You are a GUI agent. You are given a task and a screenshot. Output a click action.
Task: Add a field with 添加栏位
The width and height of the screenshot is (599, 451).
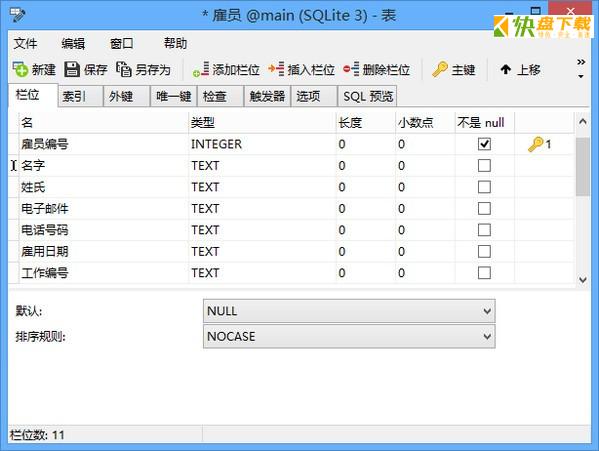pyautogui.click(x=226, y=70)
